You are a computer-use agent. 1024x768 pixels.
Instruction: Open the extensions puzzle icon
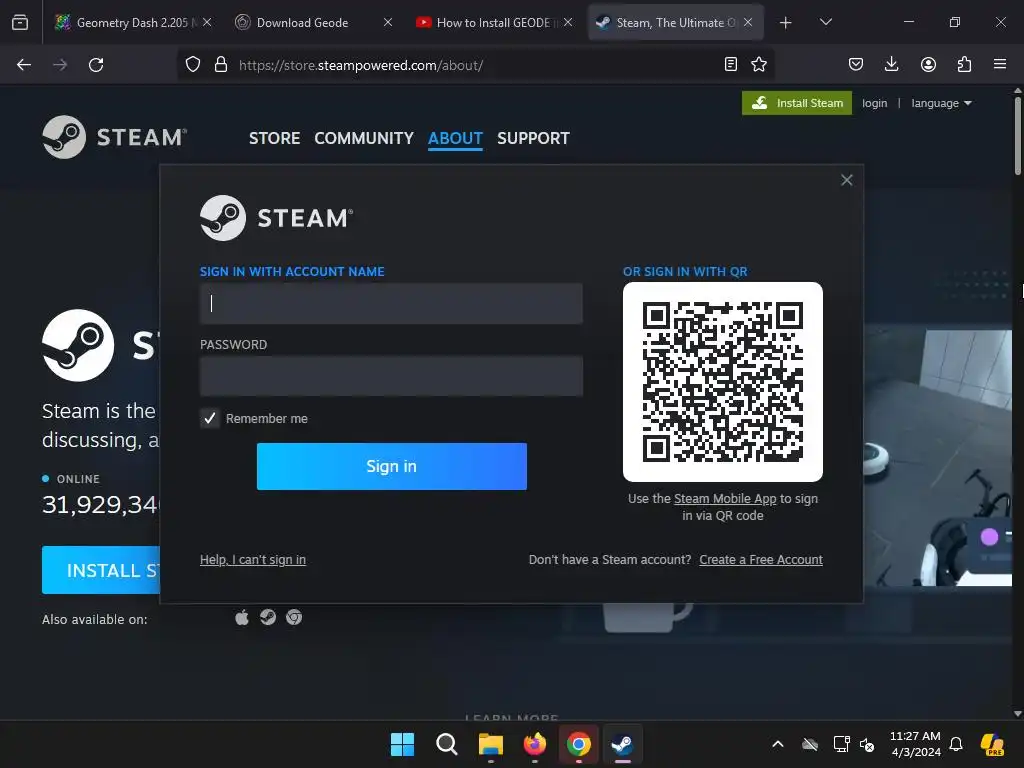964,65
